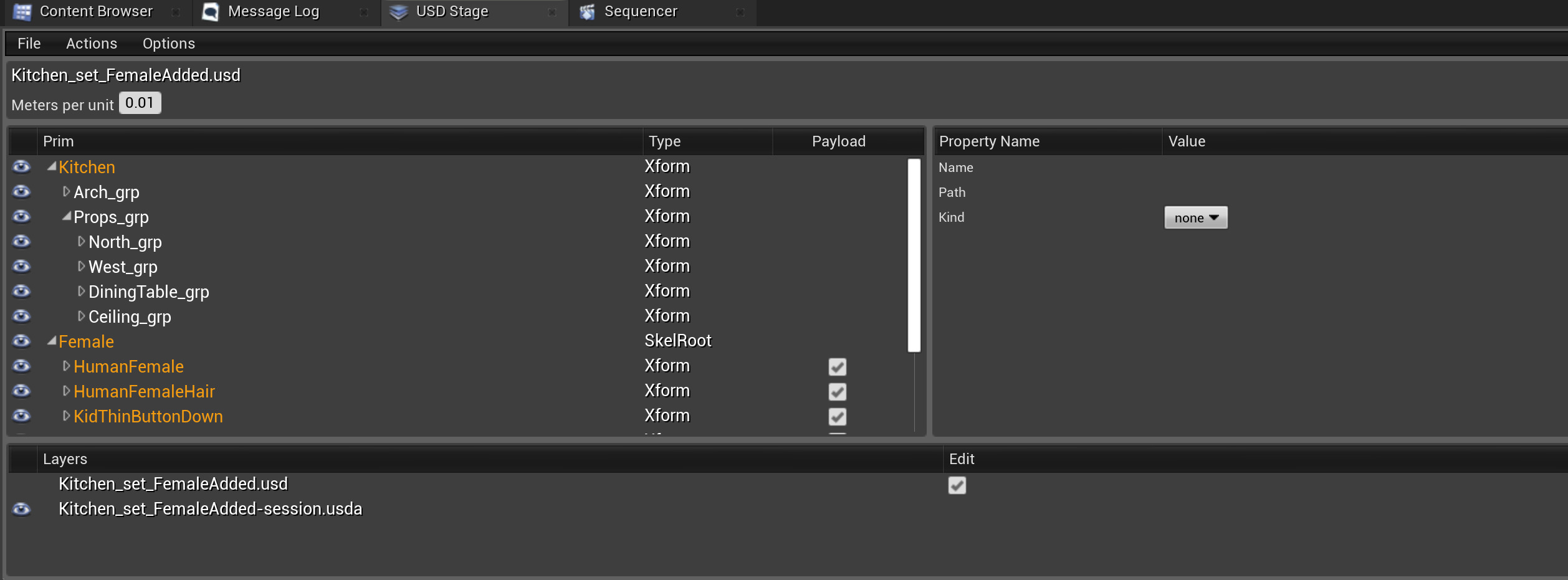Toggle Edit checkbox for Kitchen_set_FemaleAdded.usd layer
Viewport: 1568px width, 580px height.
[957, 485]
